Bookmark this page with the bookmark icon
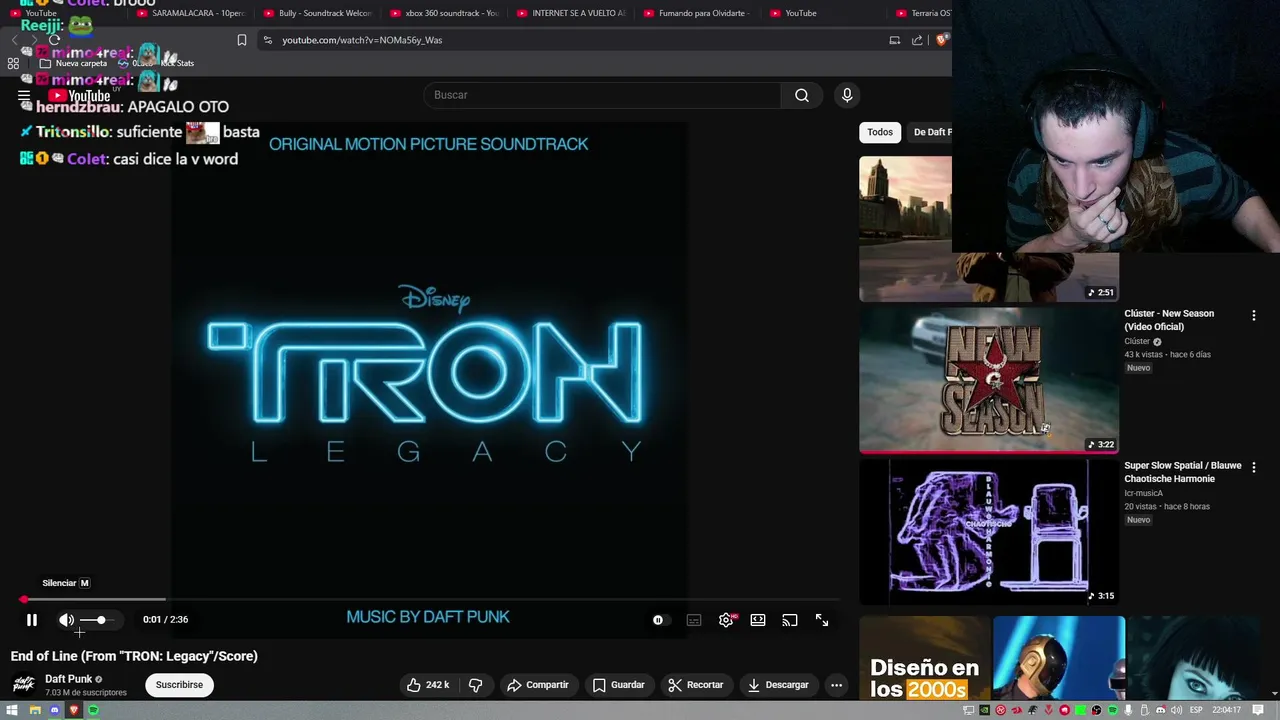 [242, 40]
